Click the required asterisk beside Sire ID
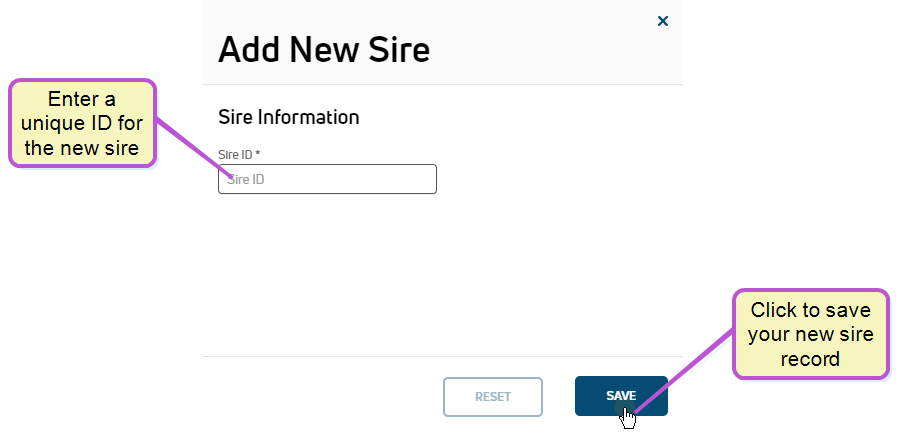 click(x=258, y=154)
